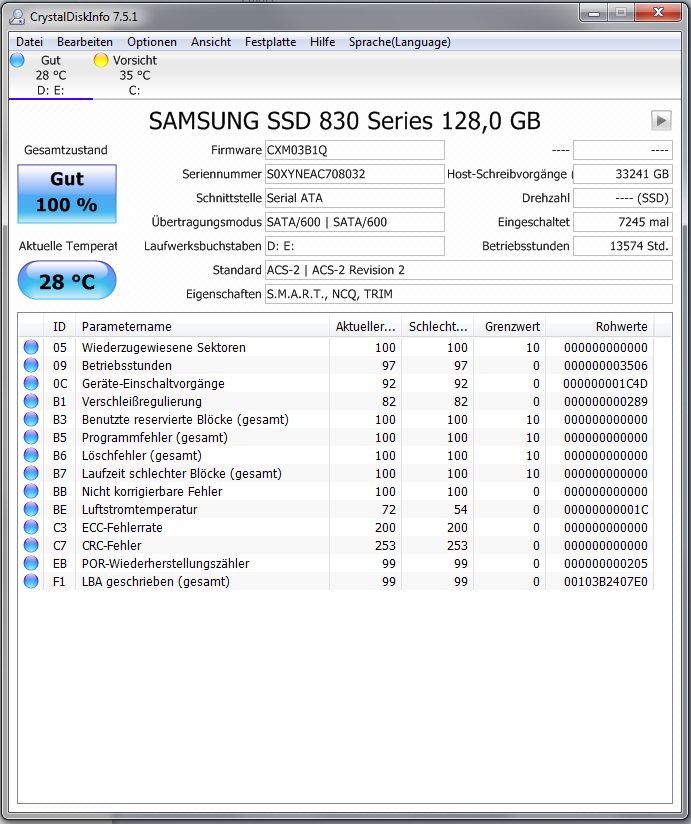Click the Betriebsstunden value 13574 Std.
This screenshot has width=691, height=824.
(623, 246)
